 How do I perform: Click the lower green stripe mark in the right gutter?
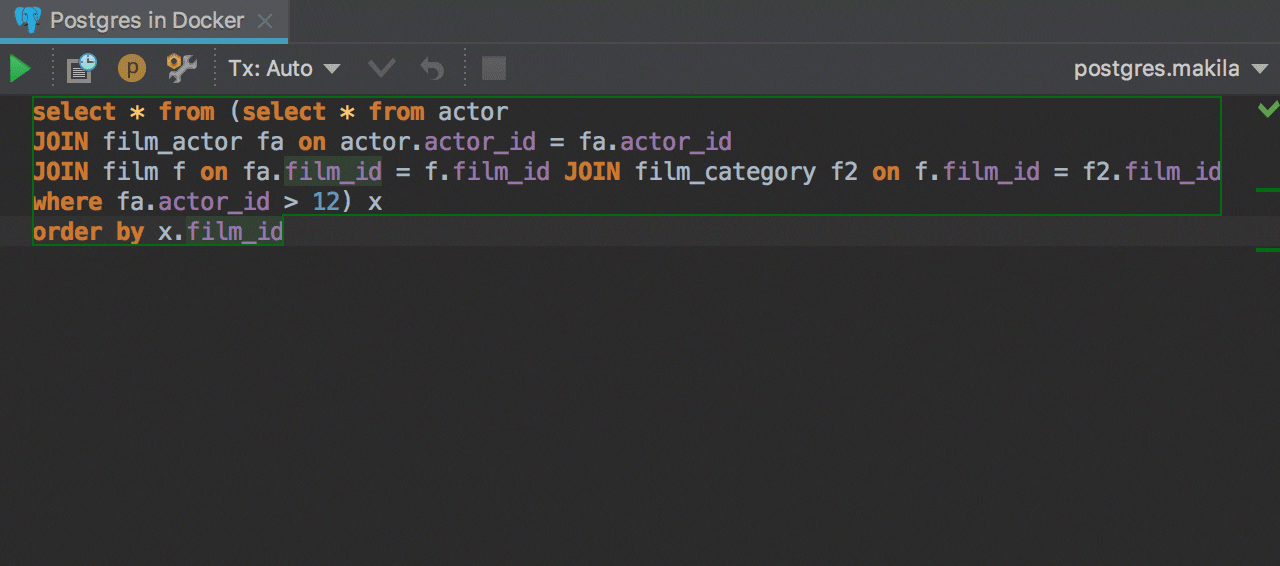1267,249
